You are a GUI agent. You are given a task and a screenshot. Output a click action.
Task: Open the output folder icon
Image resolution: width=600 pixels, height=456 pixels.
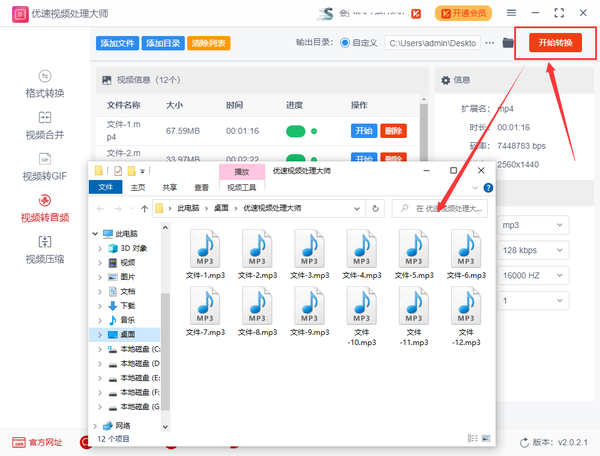[x=508, y=43]
